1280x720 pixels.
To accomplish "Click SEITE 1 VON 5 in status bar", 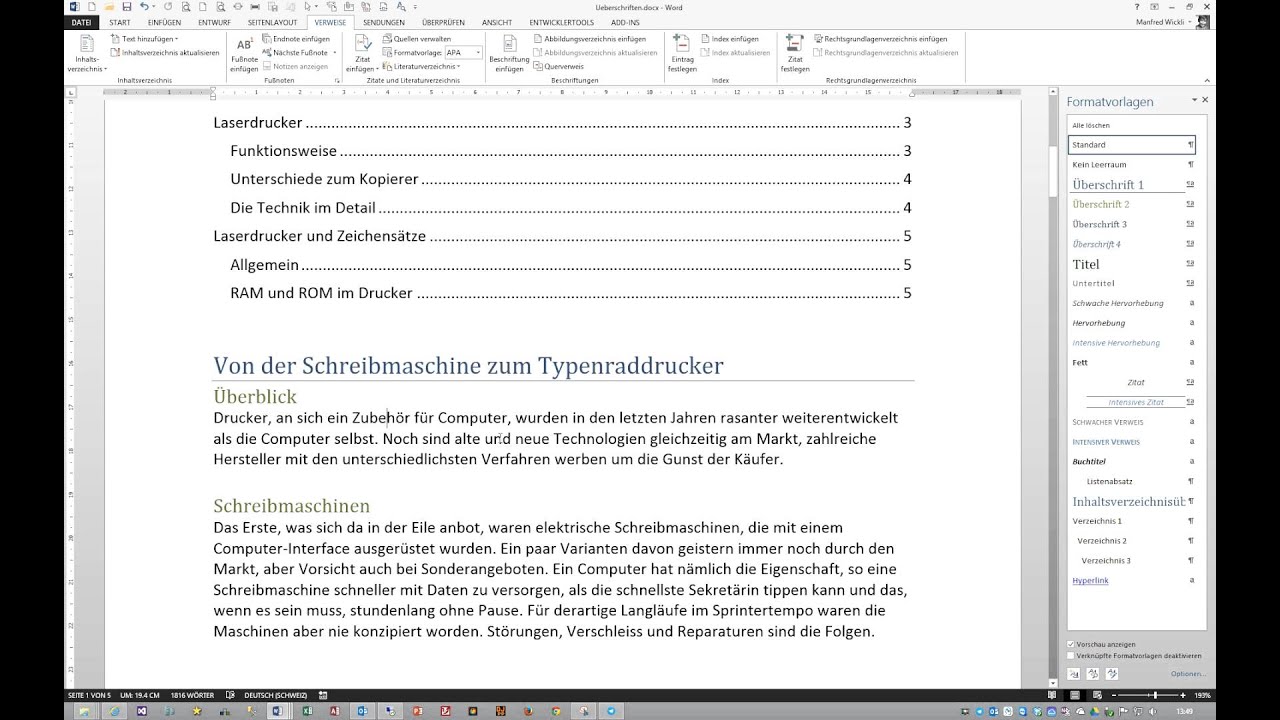I will click(90, 694).
